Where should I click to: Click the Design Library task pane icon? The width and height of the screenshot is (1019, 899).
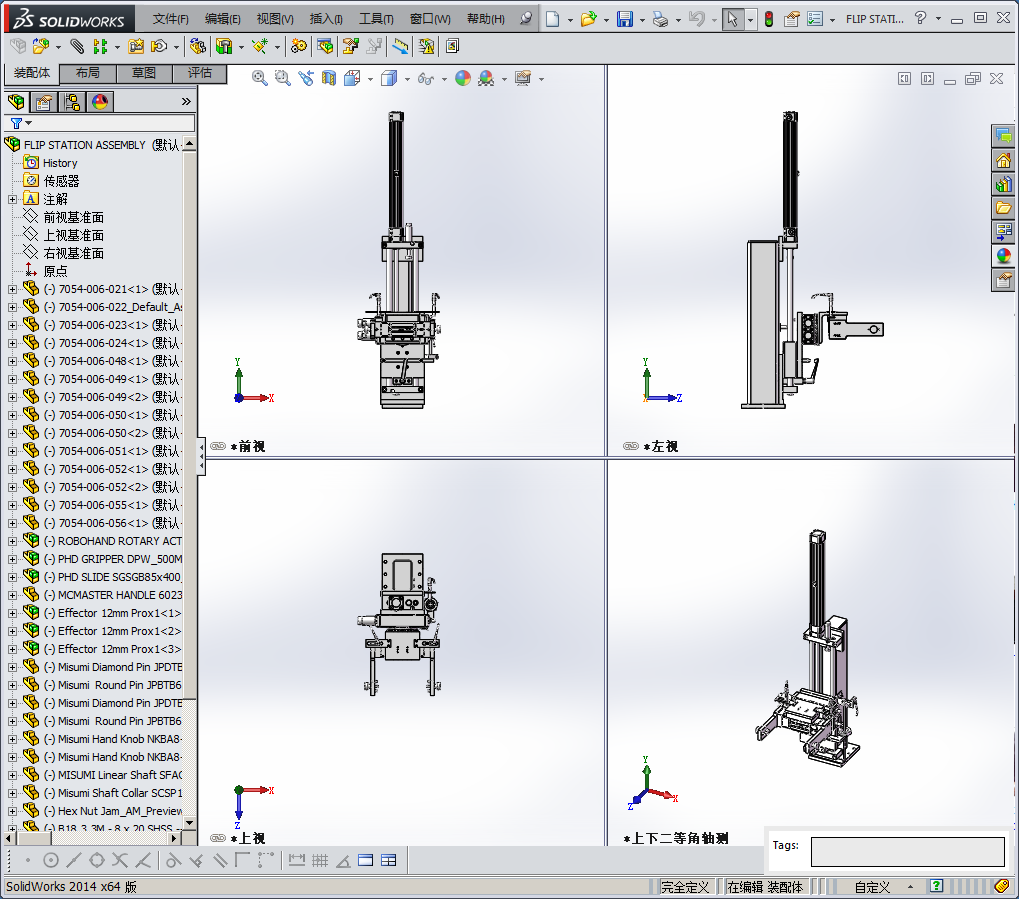[1003, 184]
